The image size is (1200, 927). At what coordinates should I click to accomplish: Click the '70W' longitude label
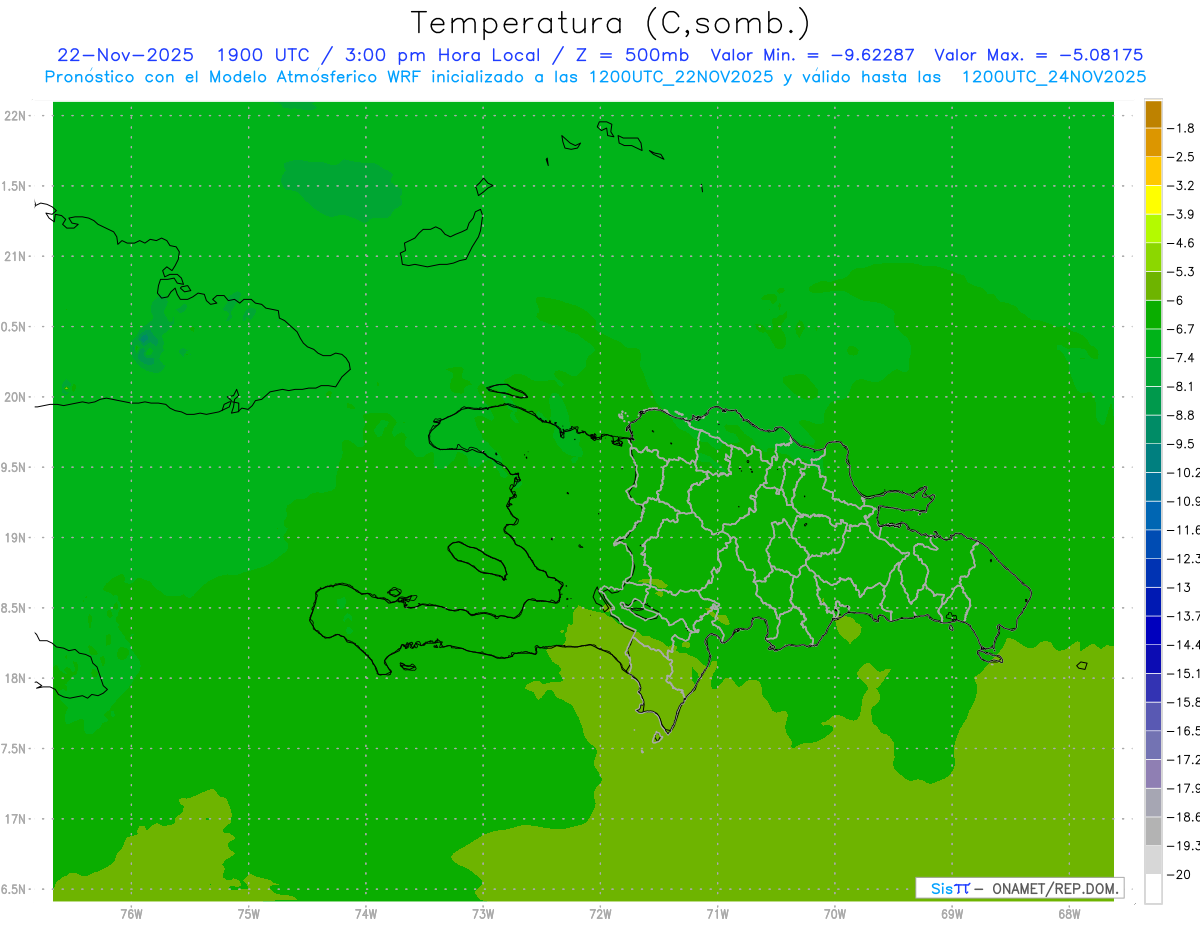(835, 913)
